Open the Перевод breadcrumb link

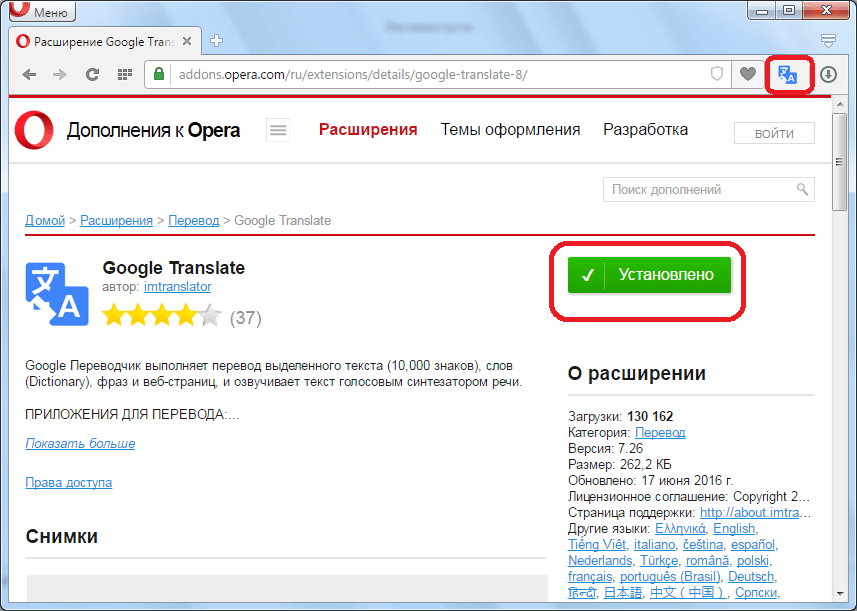tap(193, 221)
